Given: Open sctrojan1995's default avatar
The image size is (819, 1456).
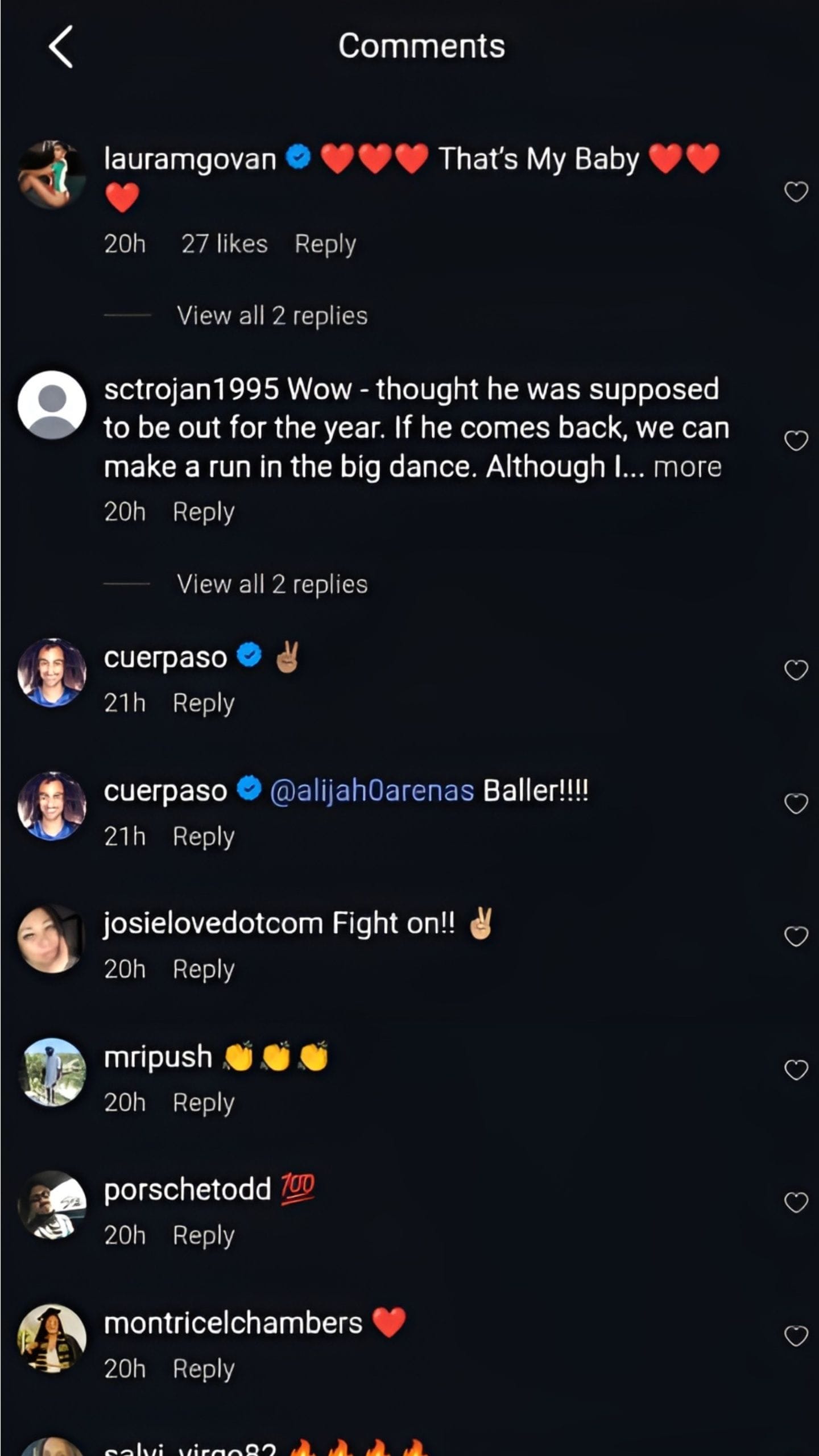Looking at the screenshot, I should pyautogui.click(x=52, y=405).
